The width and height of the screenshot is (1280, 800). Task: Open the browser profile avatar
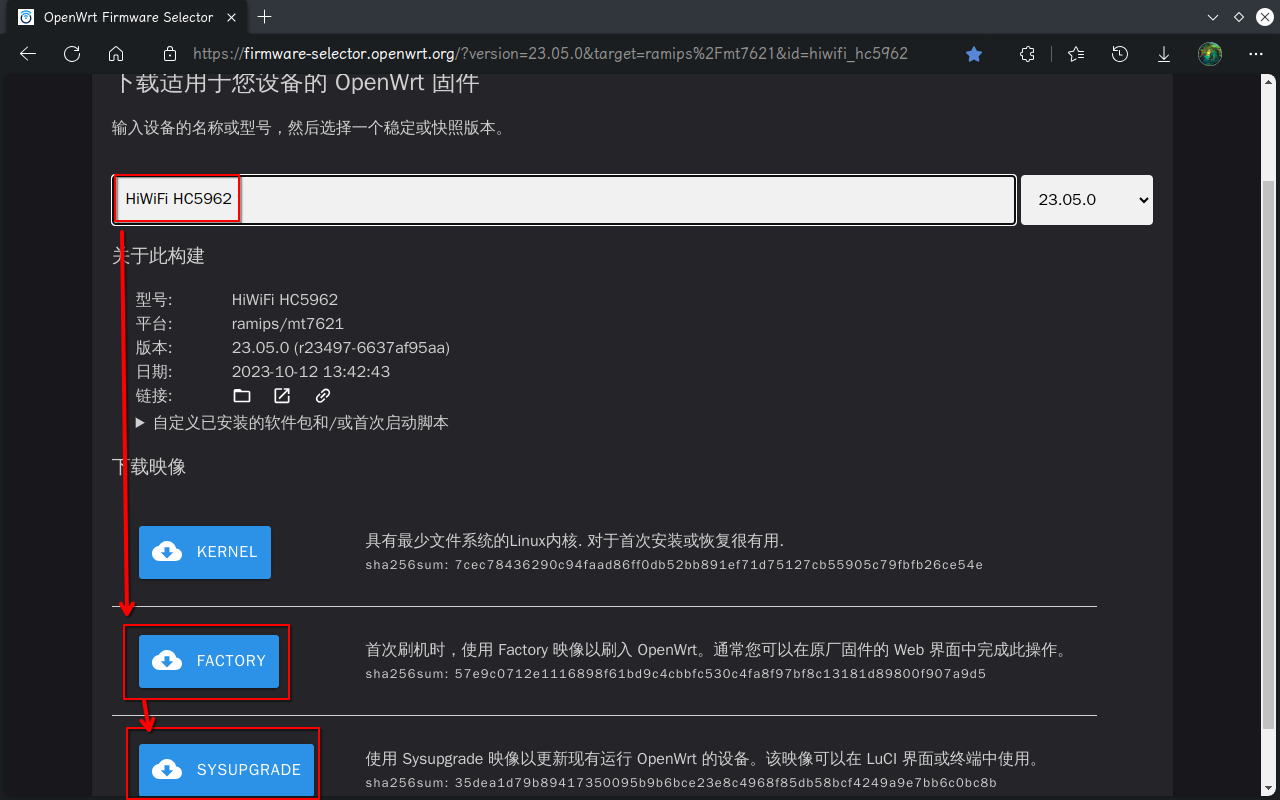(x=1209, y=54)
